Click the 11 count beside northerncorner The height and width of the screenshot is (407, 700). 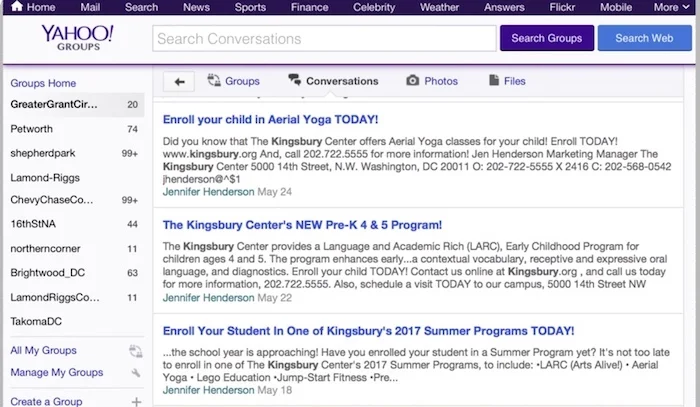[x=132, y=249]
